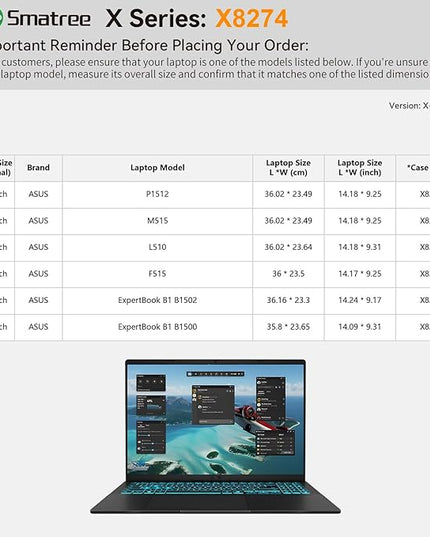This screenshot has width=430, height=537.
Task: Select the "P1512" model cell
Action: [157, 194]
